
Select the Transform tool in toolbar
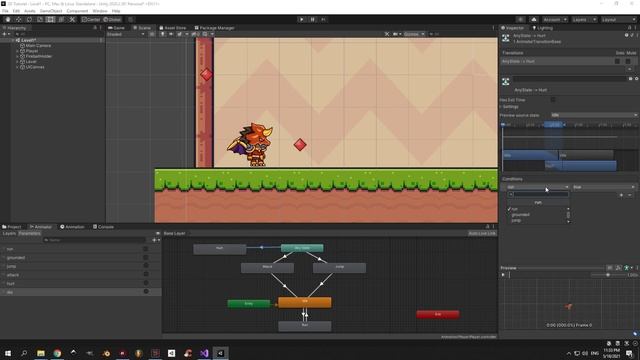pos(61,19)
